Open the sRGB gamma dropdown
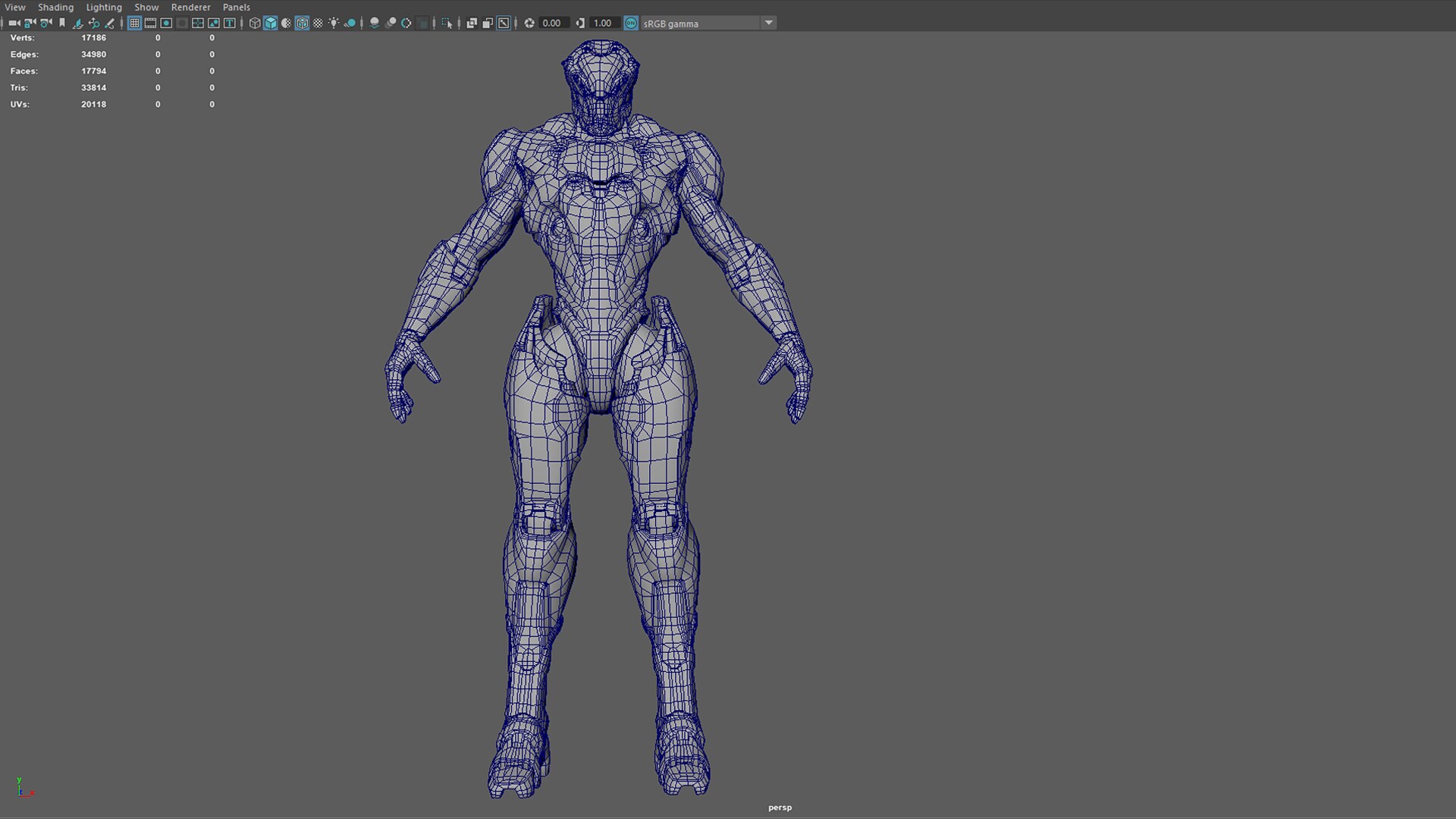The height and width of the screenshot is (819, 1456). click(768, 23)
